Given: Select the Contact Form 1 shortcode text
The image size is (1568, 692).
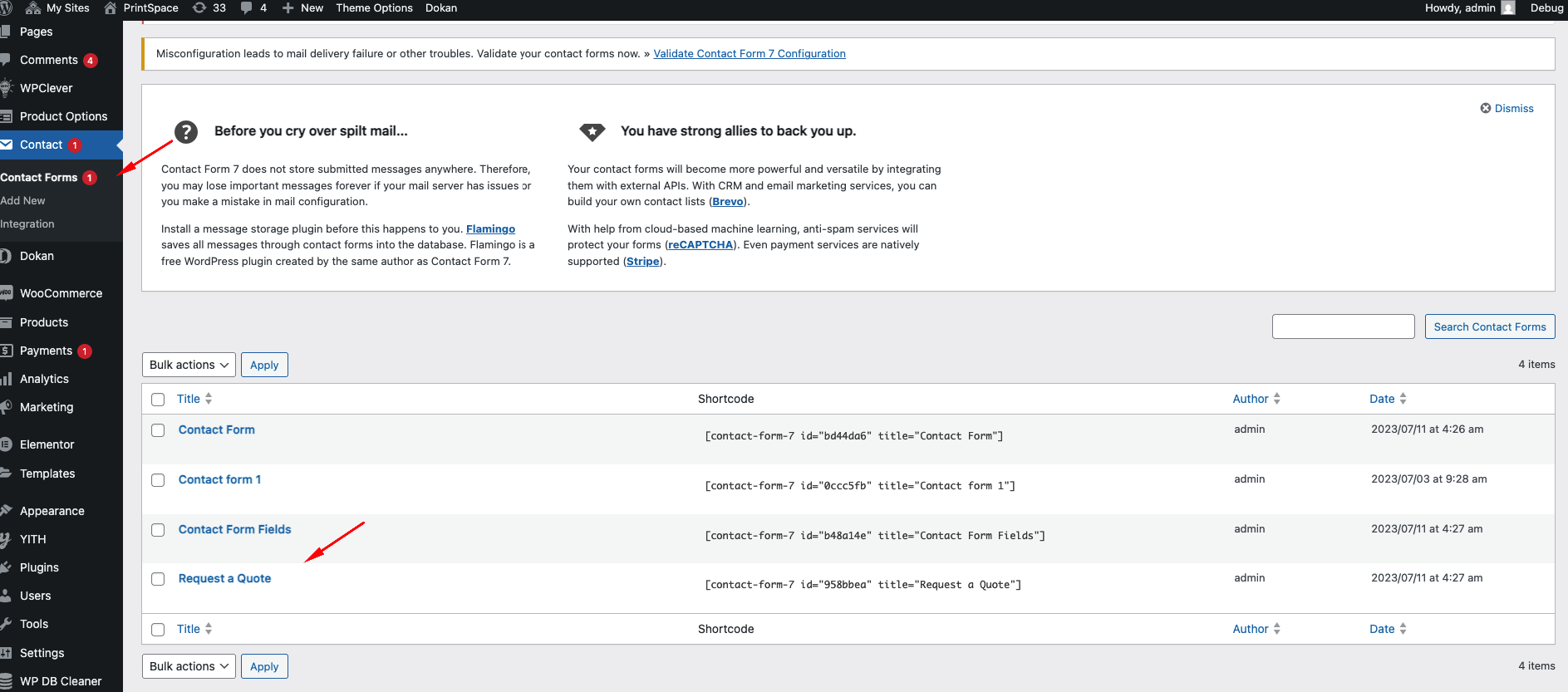Looking at the screenshot, I should click(860, 486).
